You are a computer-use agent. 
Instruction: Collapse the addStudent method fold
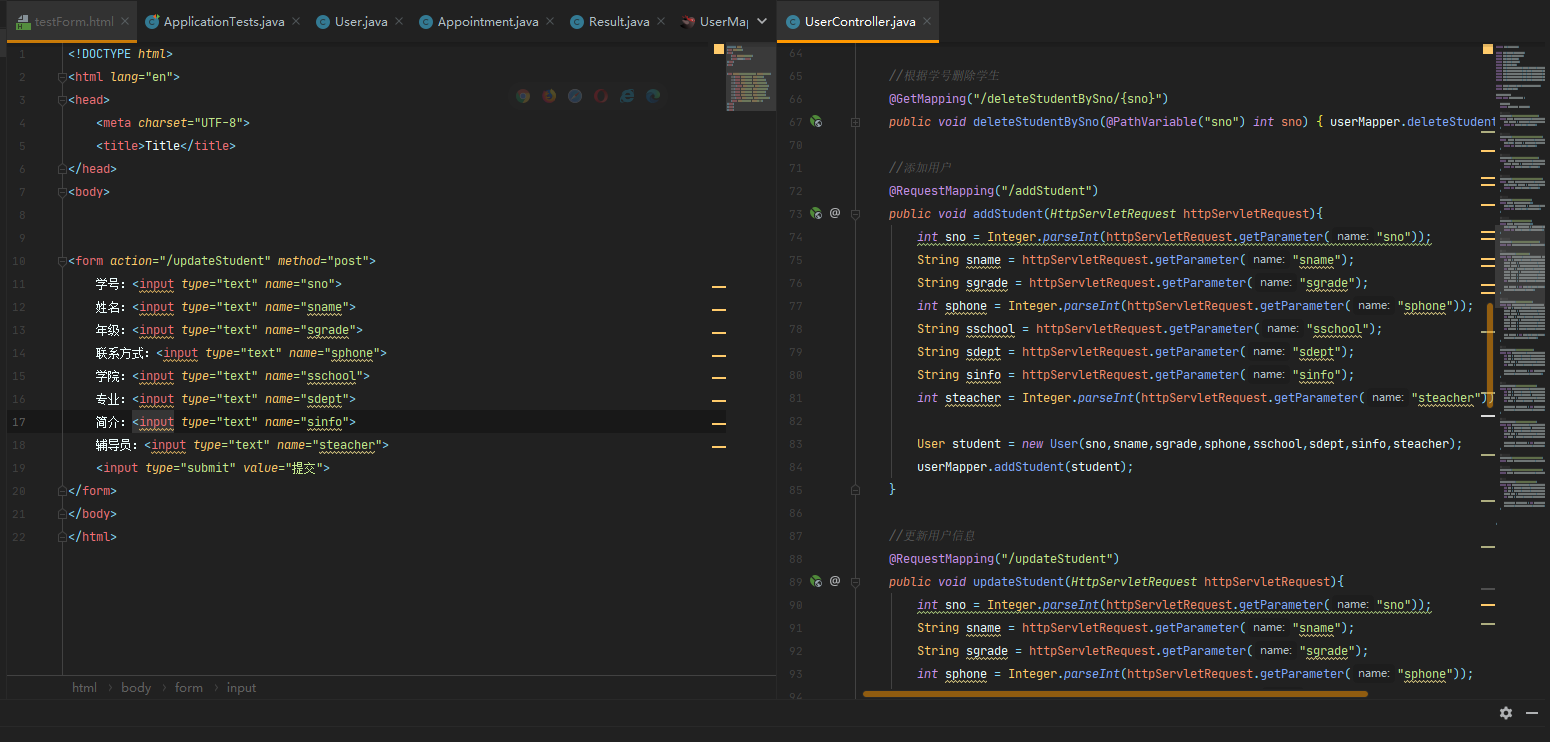(855, 214)
